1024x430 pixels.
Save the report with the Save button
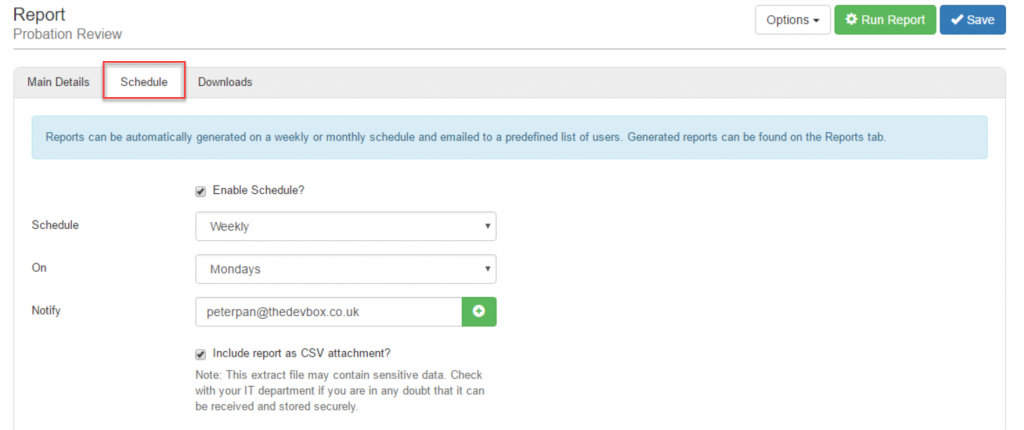point(972,20)
